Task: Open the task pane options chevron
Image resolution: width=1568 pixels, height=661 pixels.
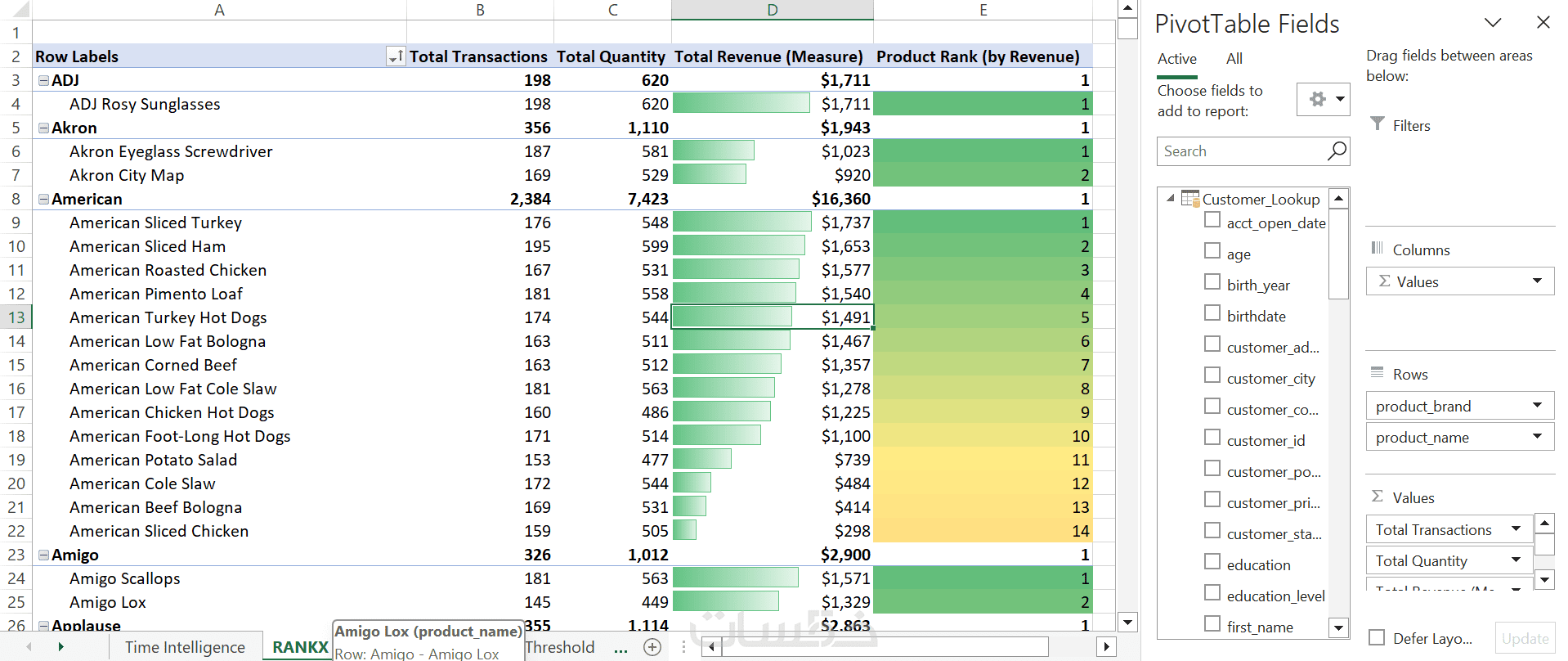Action: coord(1493,23)
